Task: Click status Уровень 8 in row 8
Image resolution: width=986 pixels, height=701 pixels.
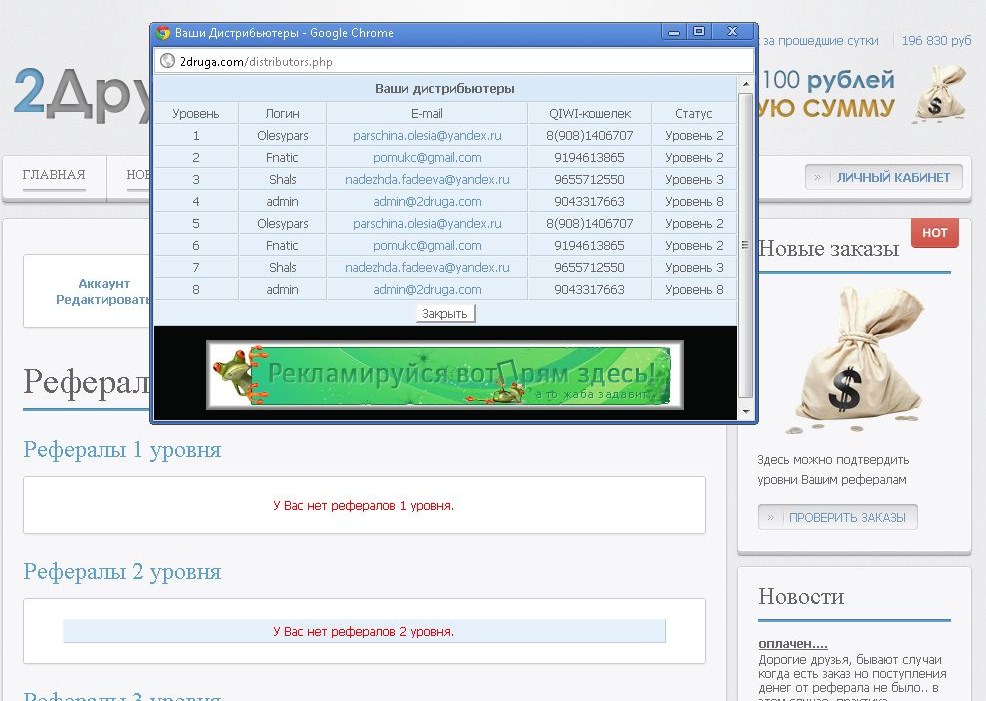Action: tap(694, 289)
